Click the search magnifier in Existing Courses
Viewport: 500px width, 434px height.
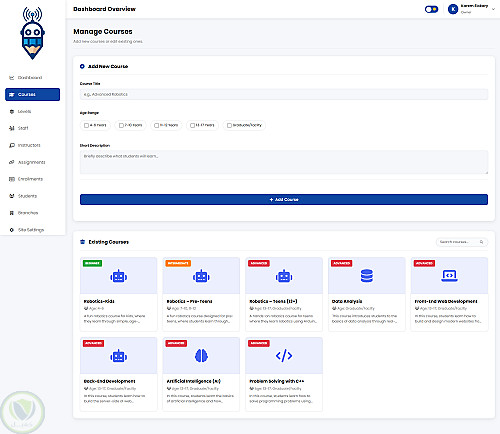pyautogui.click(x=481, y=242)
